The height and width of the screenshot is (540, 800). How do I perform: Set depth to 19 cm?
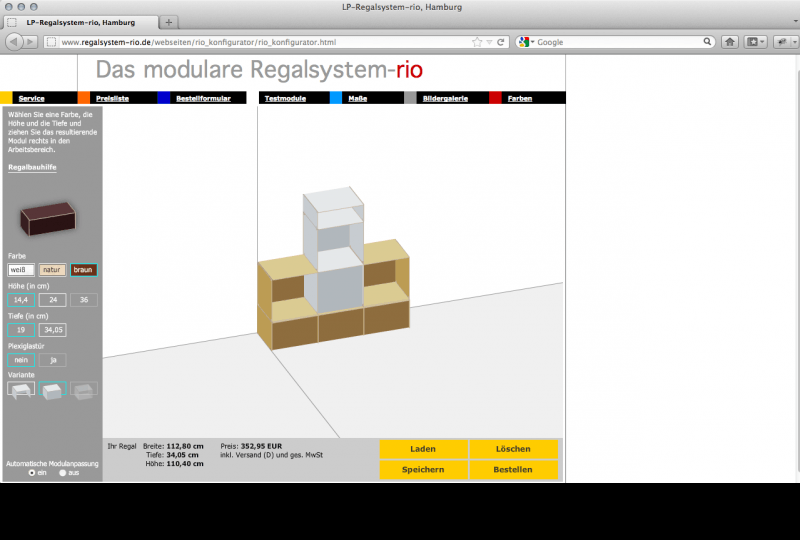(x=21, y=330)
